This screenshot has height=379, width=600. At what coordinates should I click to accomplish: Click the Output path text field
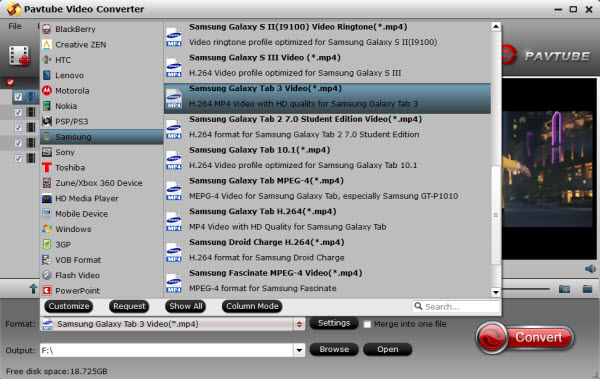(x=167, y=350)
